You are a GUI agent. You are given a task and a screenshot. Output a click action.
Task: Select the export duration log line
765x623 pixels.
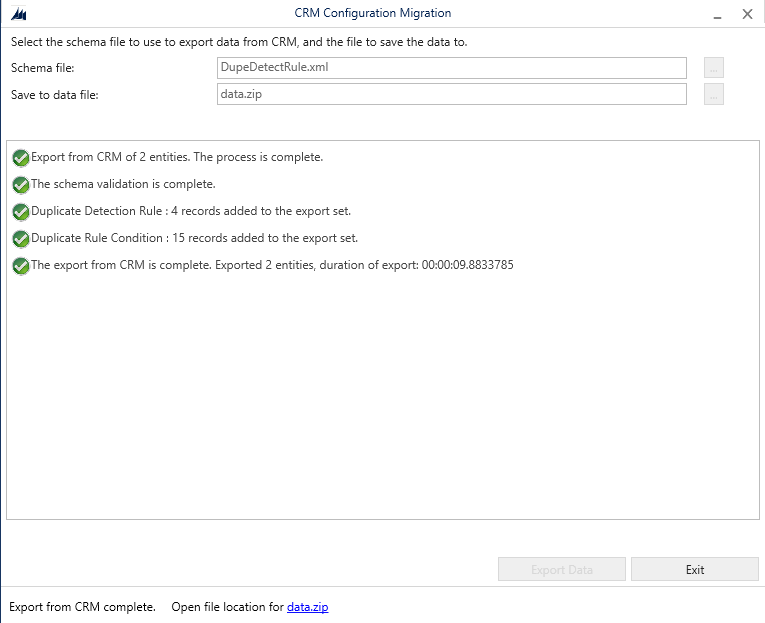(x=272, y=265)
